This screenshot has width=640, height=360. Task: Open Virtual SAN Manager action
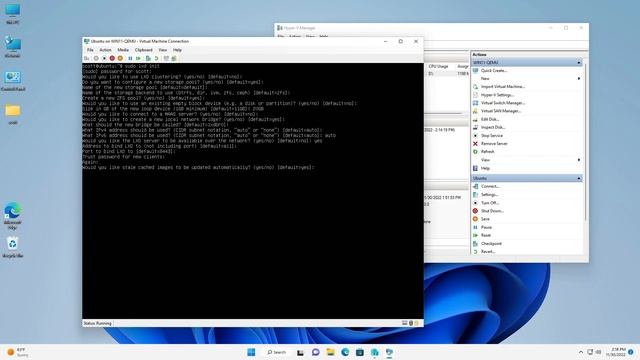click(501, 111)
